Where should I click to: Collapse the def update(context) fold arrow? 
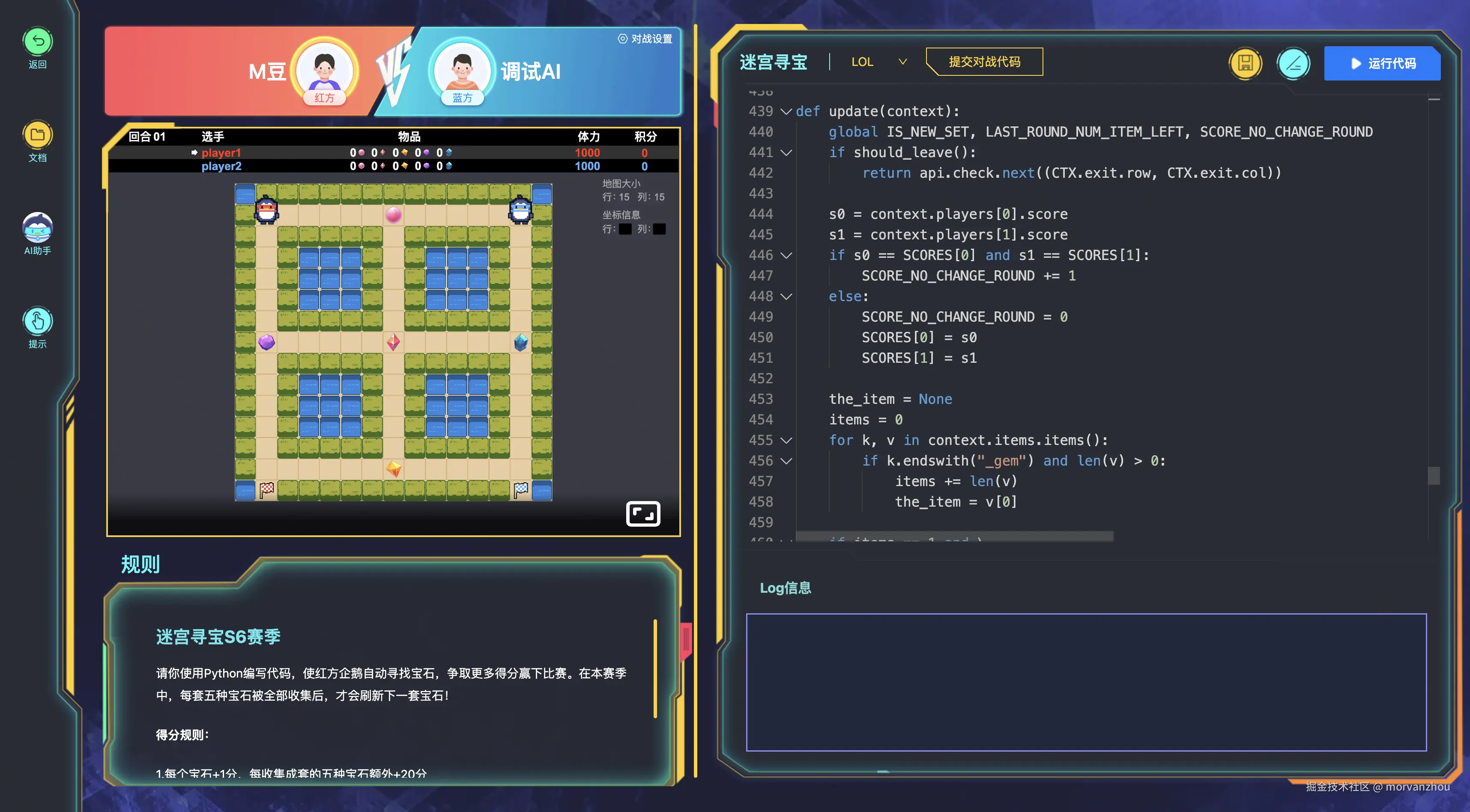(x=786, y=111)
